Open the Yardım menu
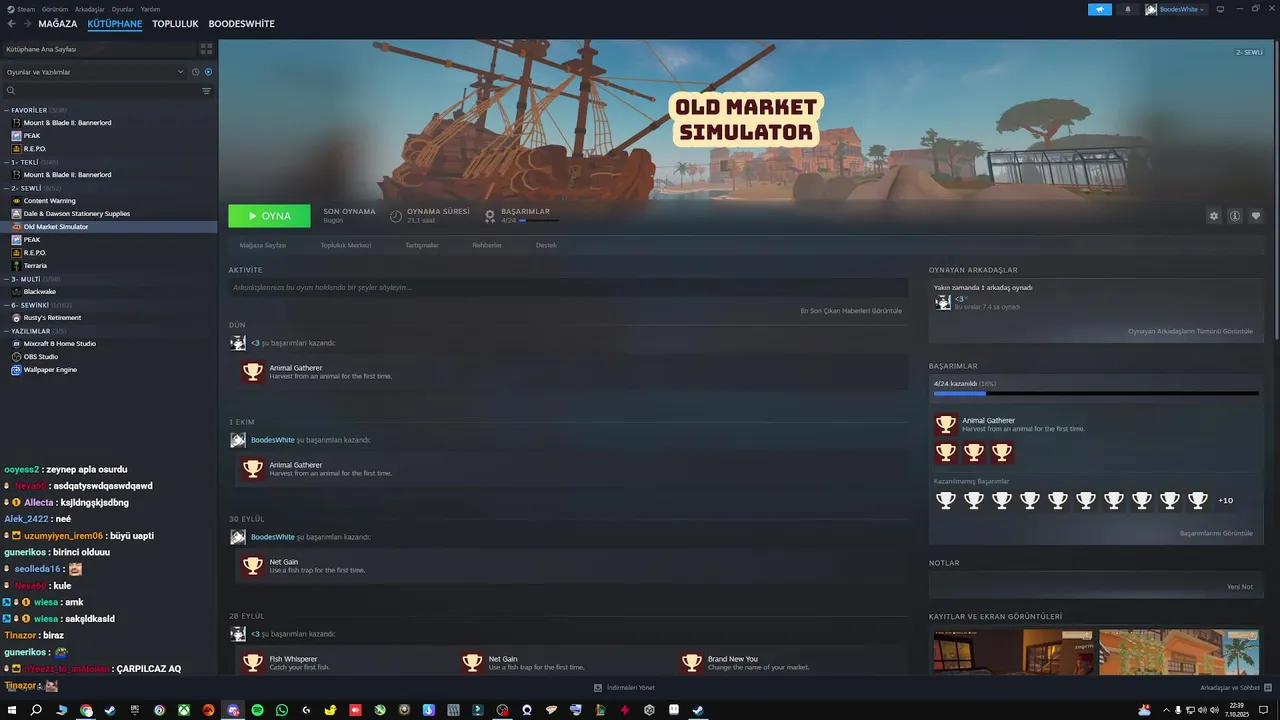This screenshot has width=1280, height=720. coord(150,9)
